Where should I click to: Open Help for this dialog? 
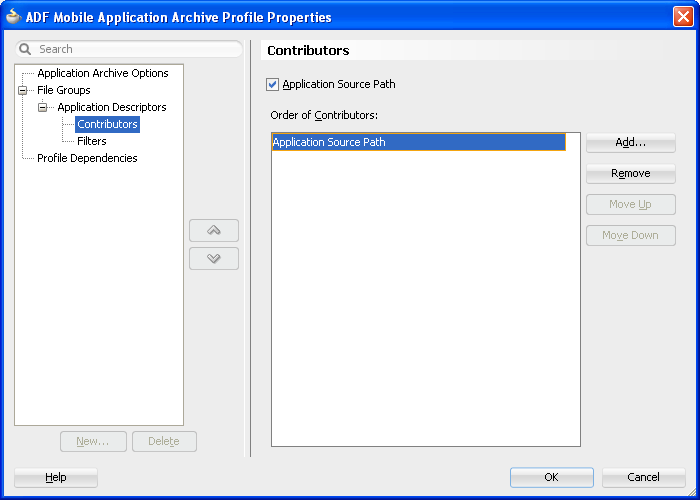tap(56, 477)
